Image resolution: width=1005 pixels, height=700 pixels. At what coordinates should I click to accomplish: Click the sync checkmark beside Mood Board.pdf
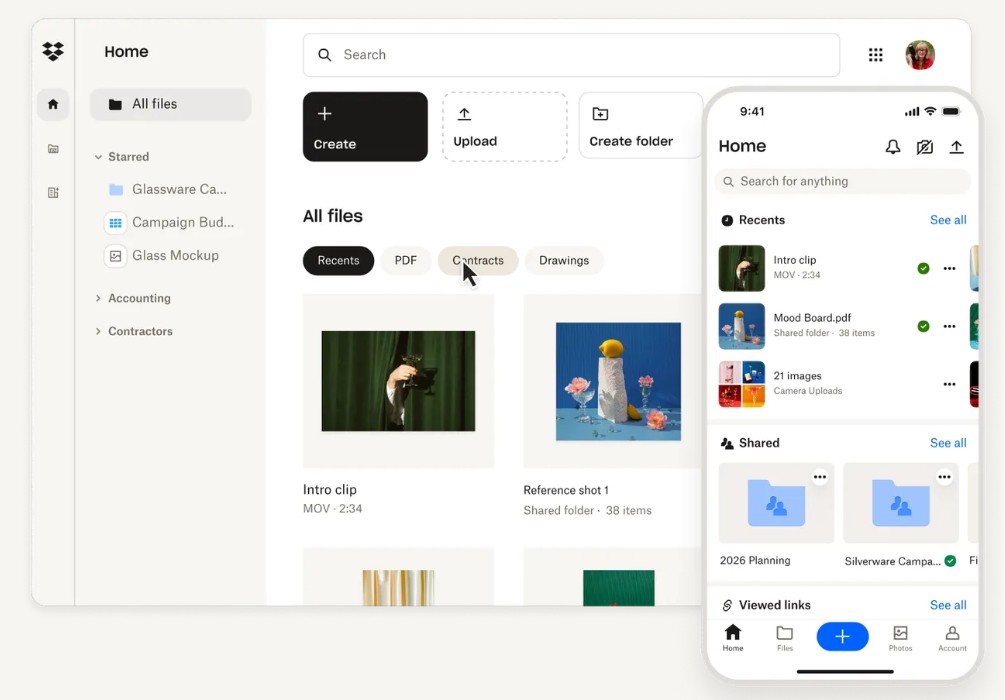coord(923,326)
